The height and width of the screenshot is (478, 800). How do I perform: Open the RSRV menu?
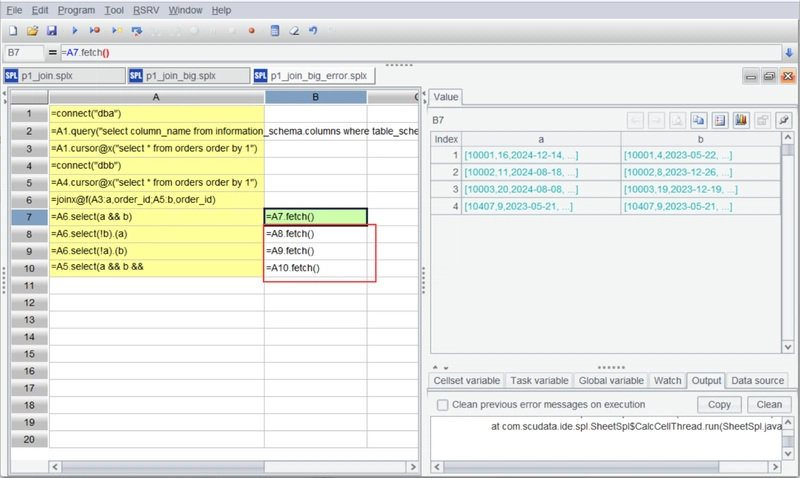coord(146,10)
